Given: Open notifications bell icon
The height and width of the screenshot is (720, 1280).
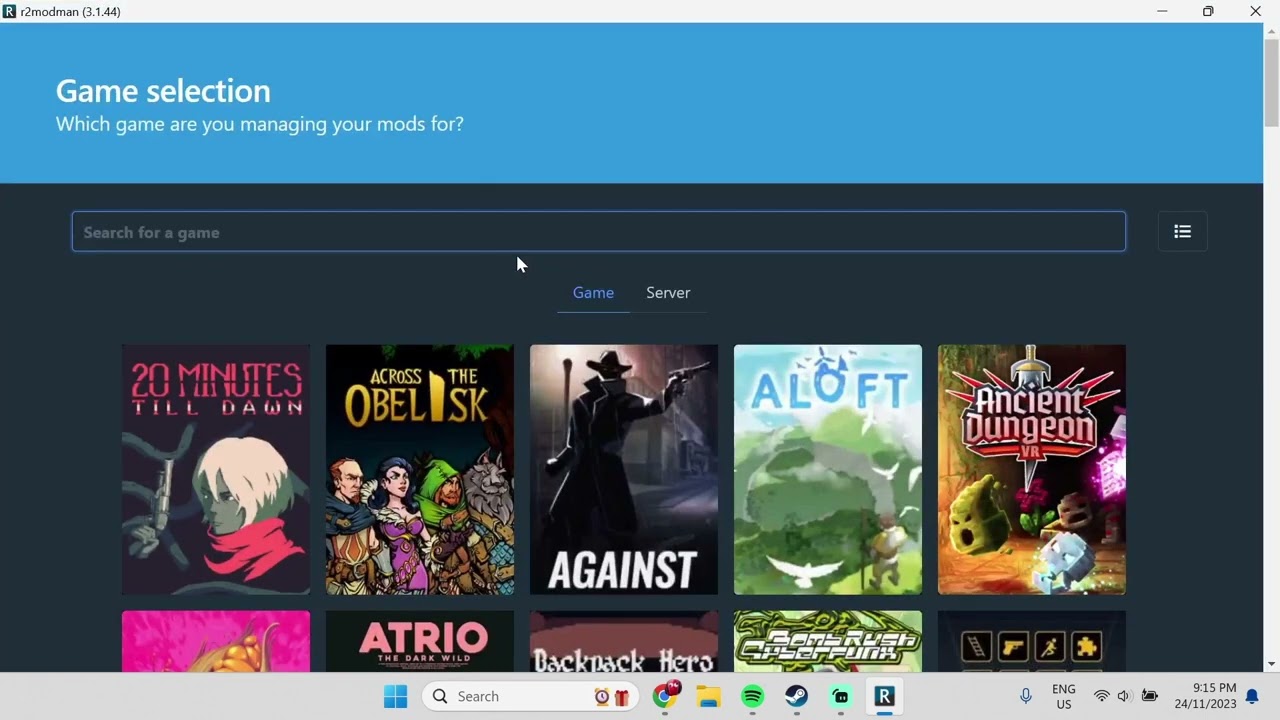Looking at the screenshot, I should [1252, 697].
